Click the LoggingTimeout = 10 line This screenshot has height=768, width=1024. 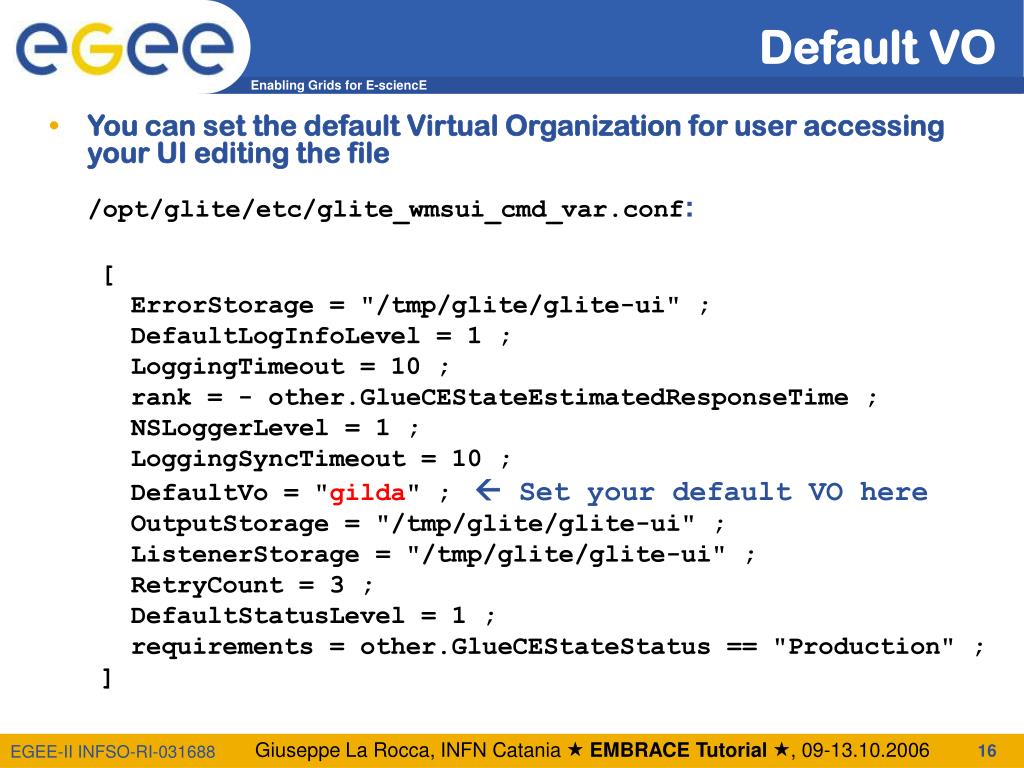coord(290,366)
